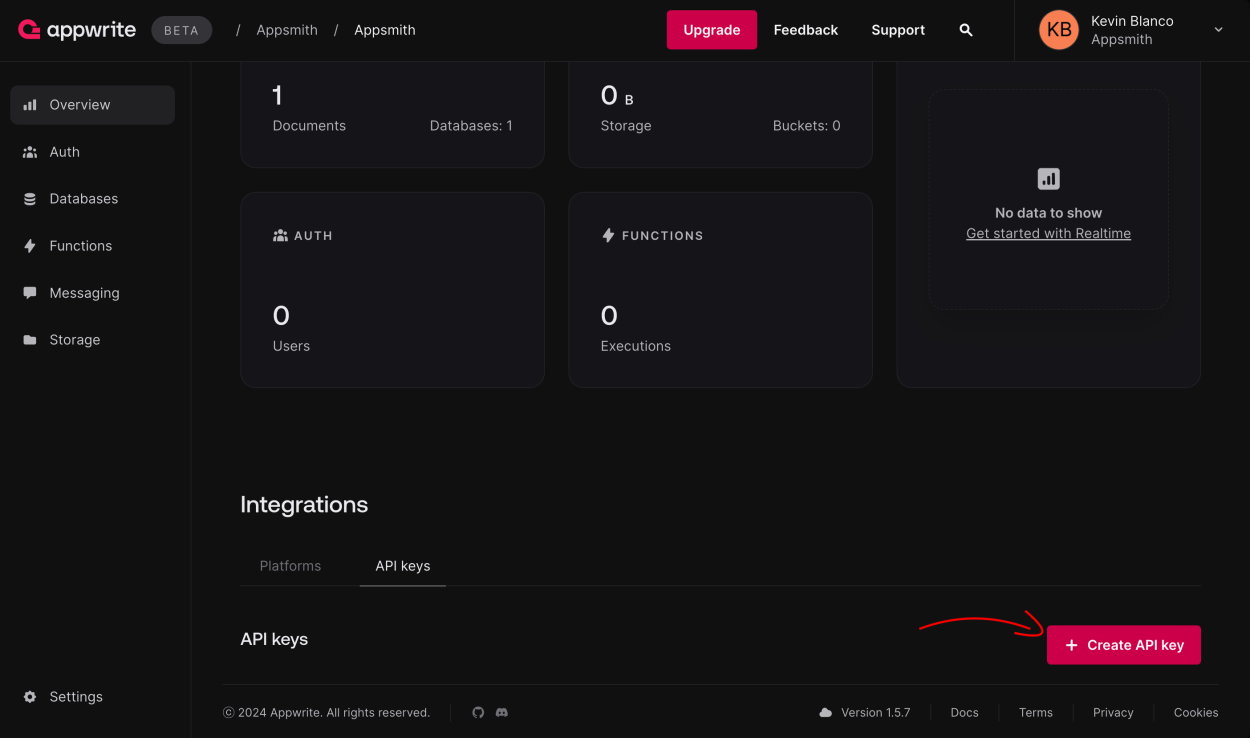The width and height of the screenshot is (1250, 738).
Task: Switch to the Platforms tab
Action: (x=290, y=566)
